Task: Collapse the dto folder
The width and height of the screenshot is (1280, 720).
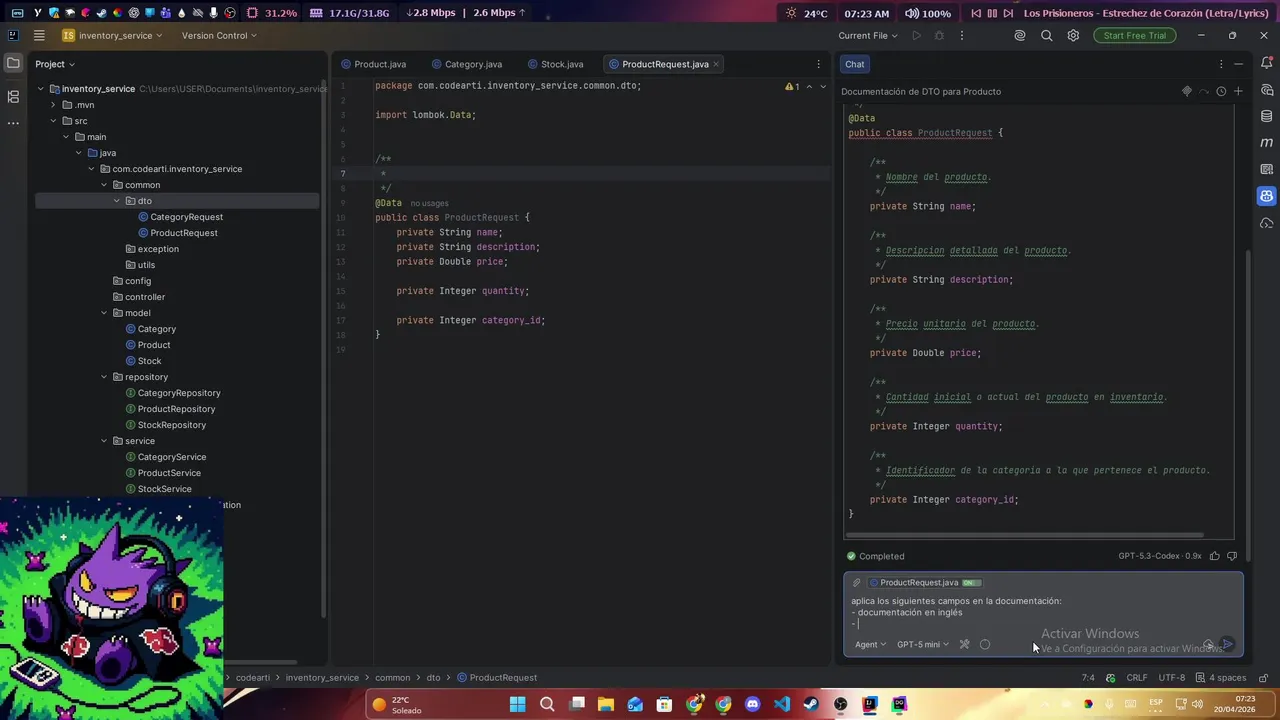Action: point(116,201)
